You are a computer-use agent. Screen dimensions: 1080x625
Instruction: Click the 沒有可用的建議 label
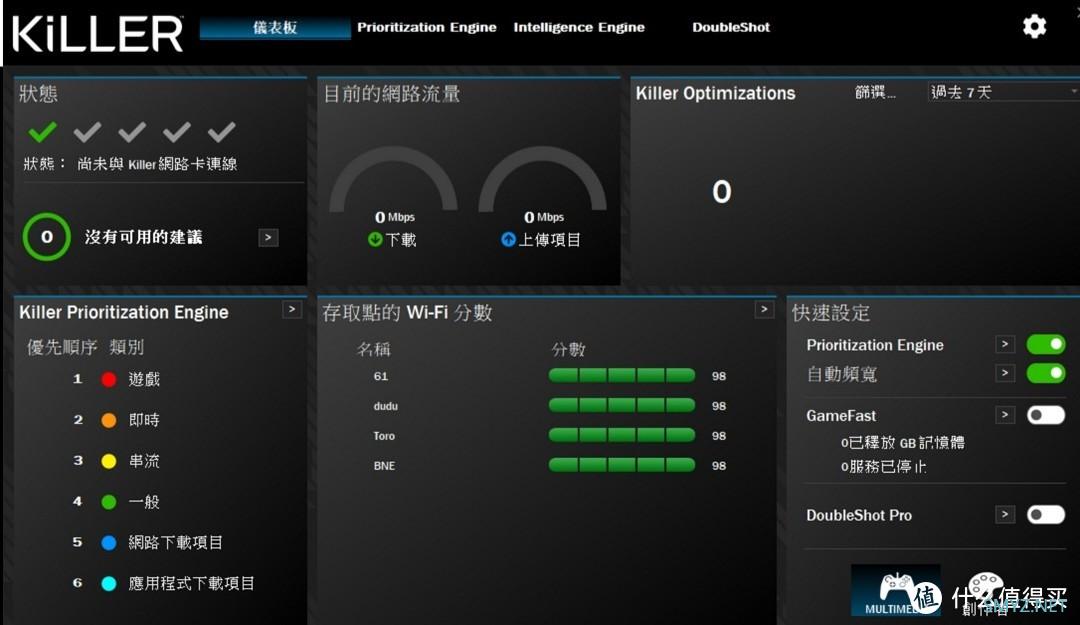click(x=143, y=237)
